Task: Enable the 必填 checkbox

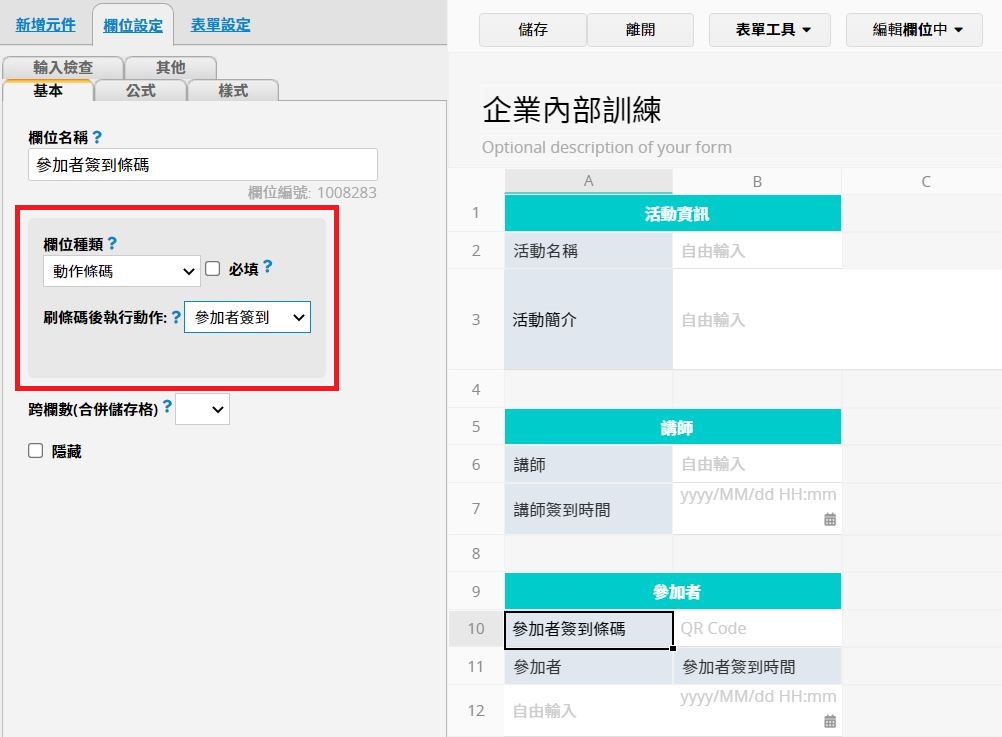Action: [212, 269]
